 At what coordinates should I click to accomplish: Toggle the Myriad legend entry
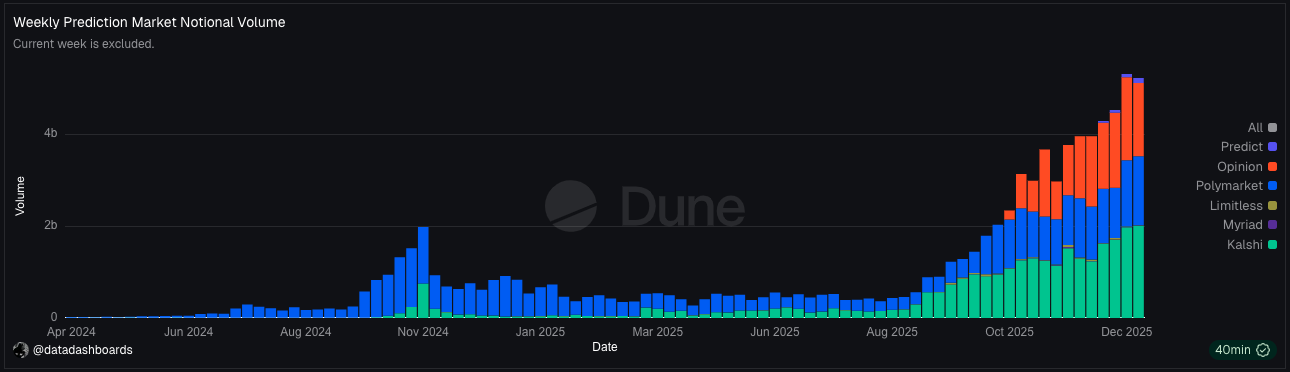tap(1250, 225)
